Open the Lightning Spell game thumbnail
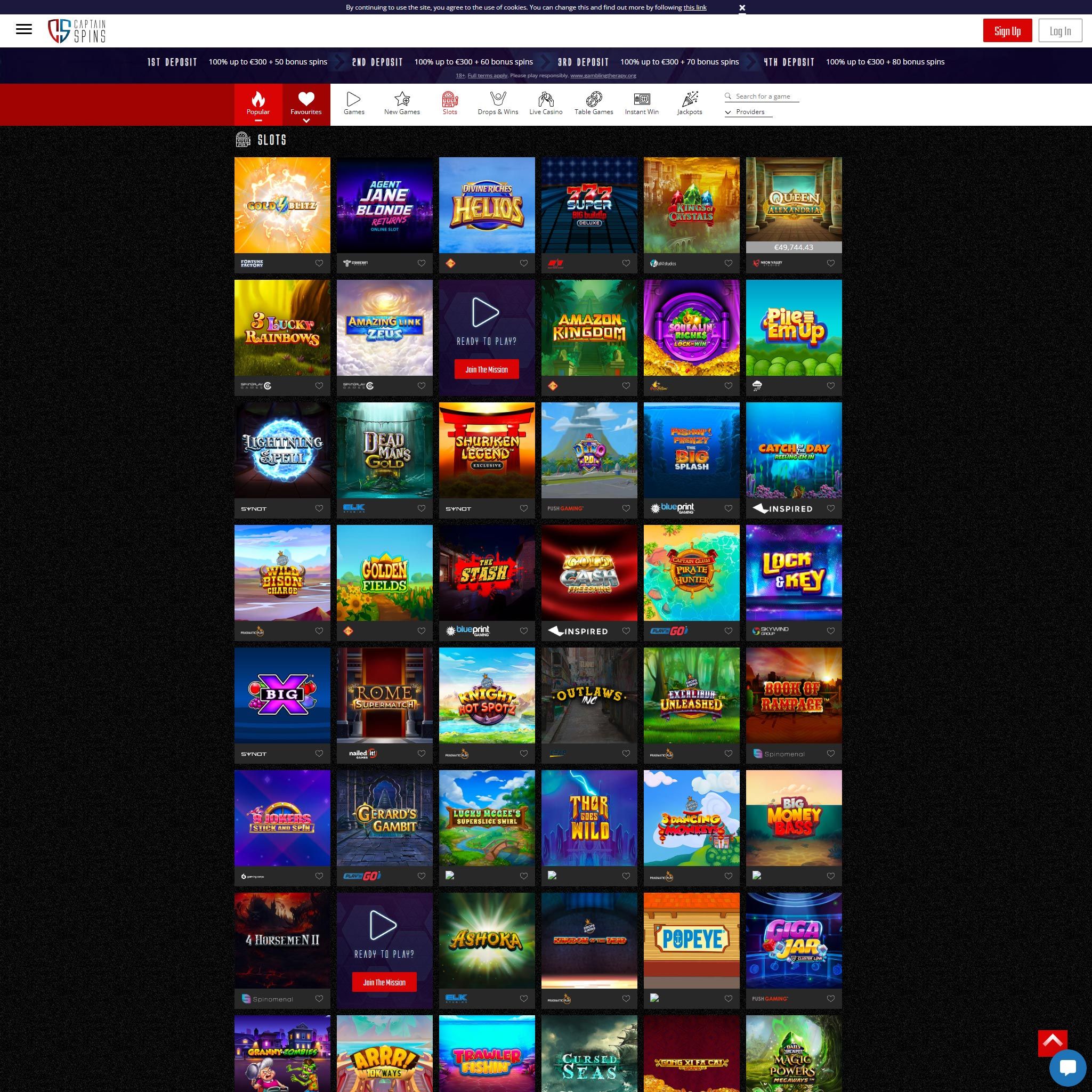 [282, 450]
